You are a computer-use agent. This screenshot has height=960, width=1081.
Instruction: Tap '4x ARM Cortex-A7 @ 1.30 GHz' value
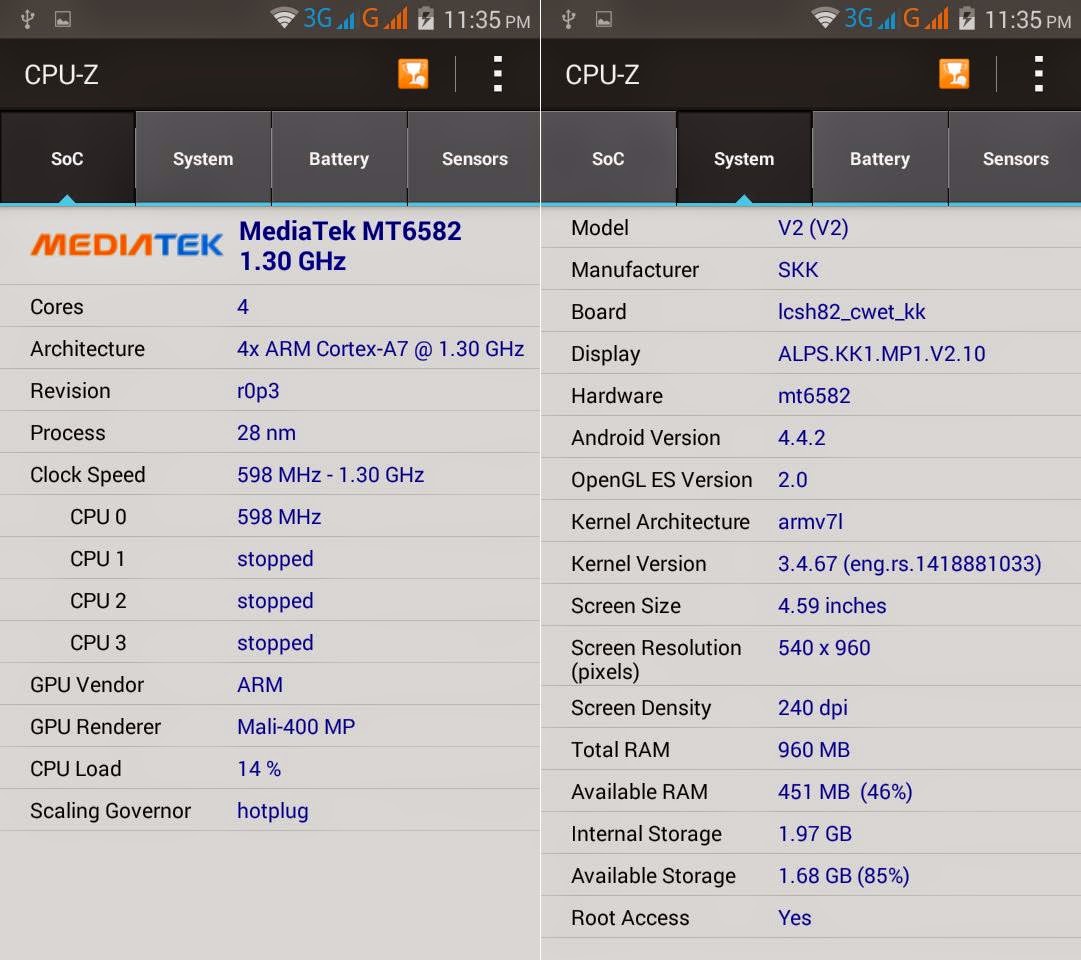click(381, 349)
